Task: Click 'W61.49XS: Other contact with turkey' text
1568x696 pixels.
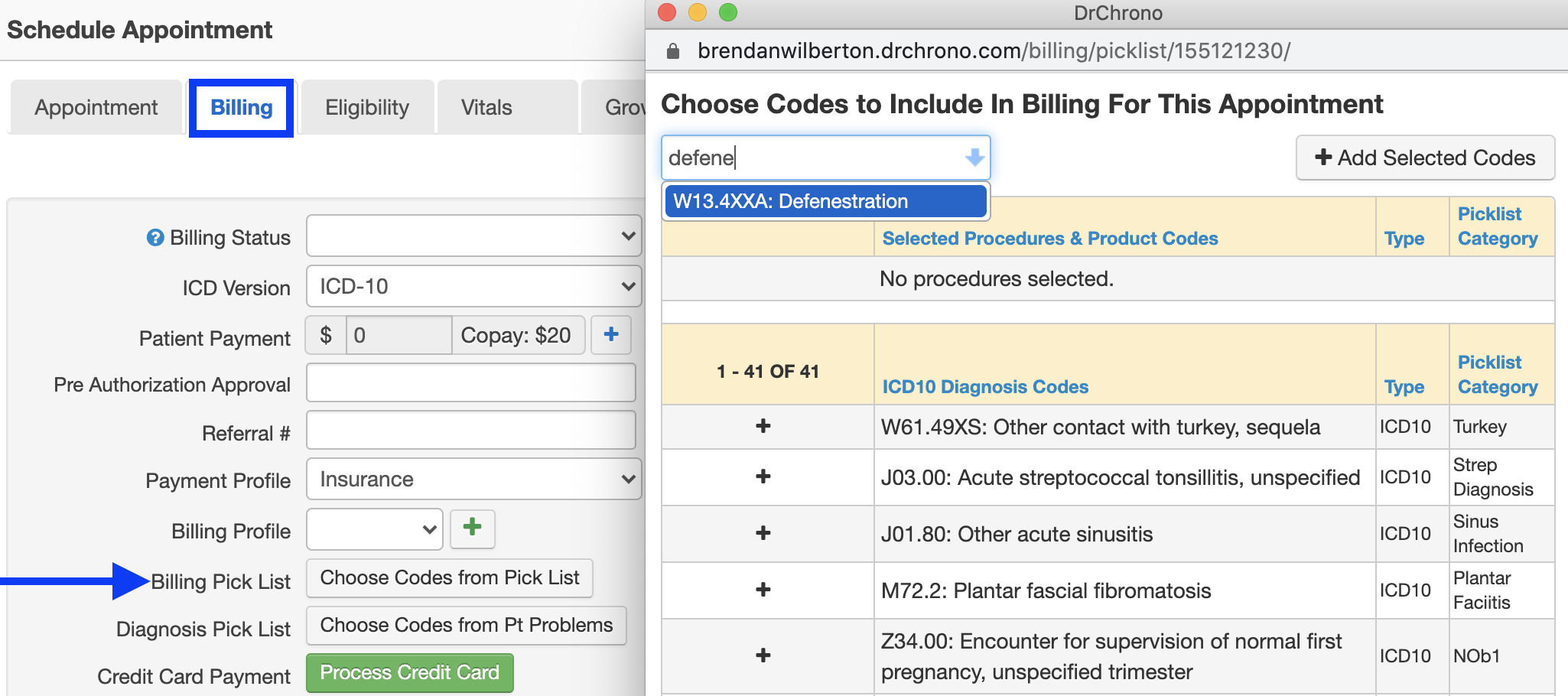Action: pyautogui.click(x=1100, y=427)
